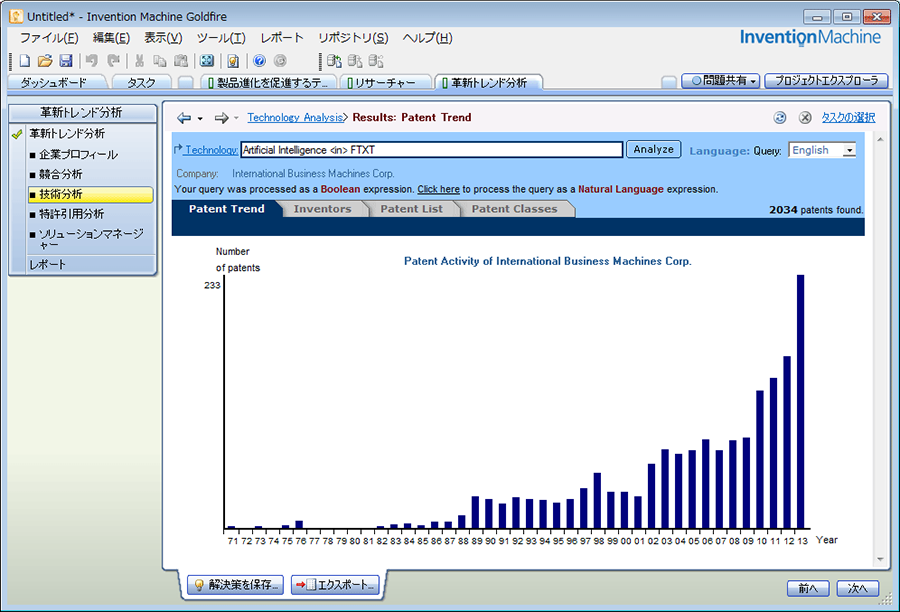Click the 前へ button

click(808, 588)
